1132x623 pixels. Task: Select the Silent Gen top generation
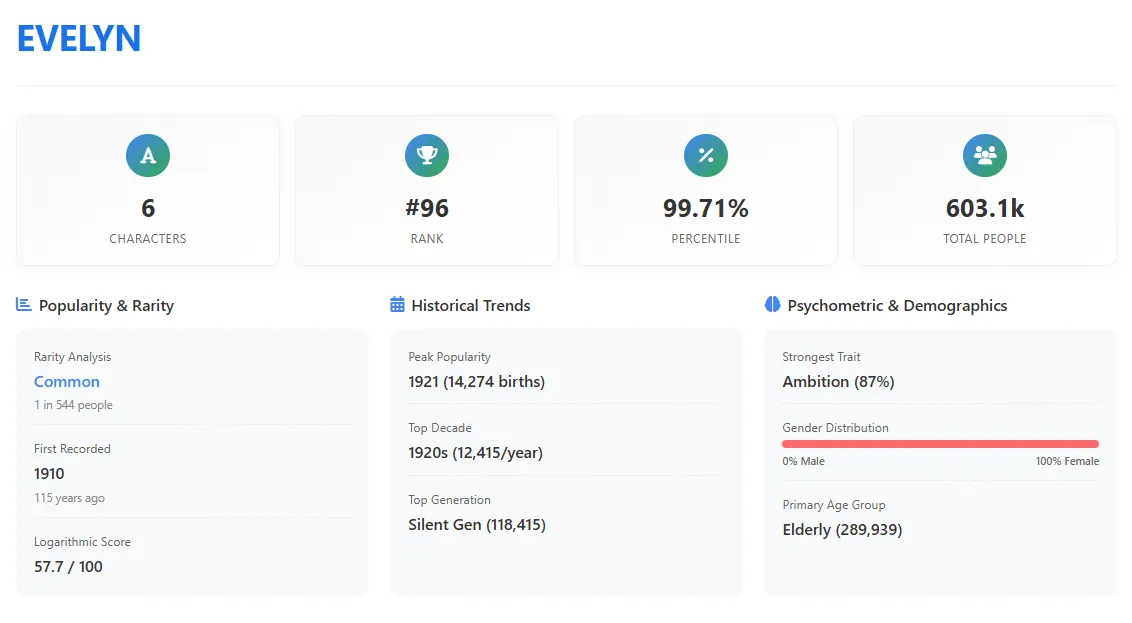[x=476, y=524]
